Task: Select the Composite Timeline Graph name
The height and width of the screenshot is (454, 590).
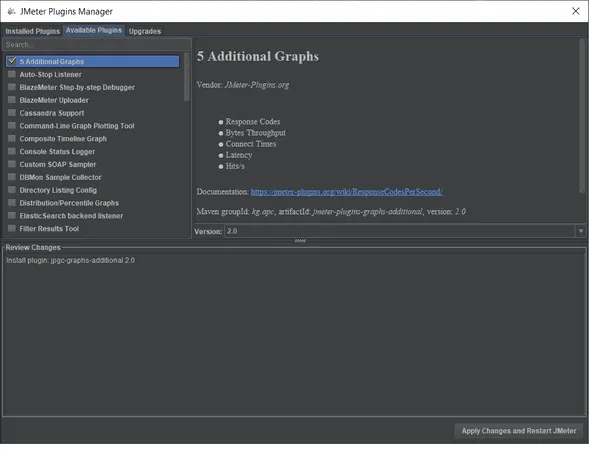Action: pos(63,138)
